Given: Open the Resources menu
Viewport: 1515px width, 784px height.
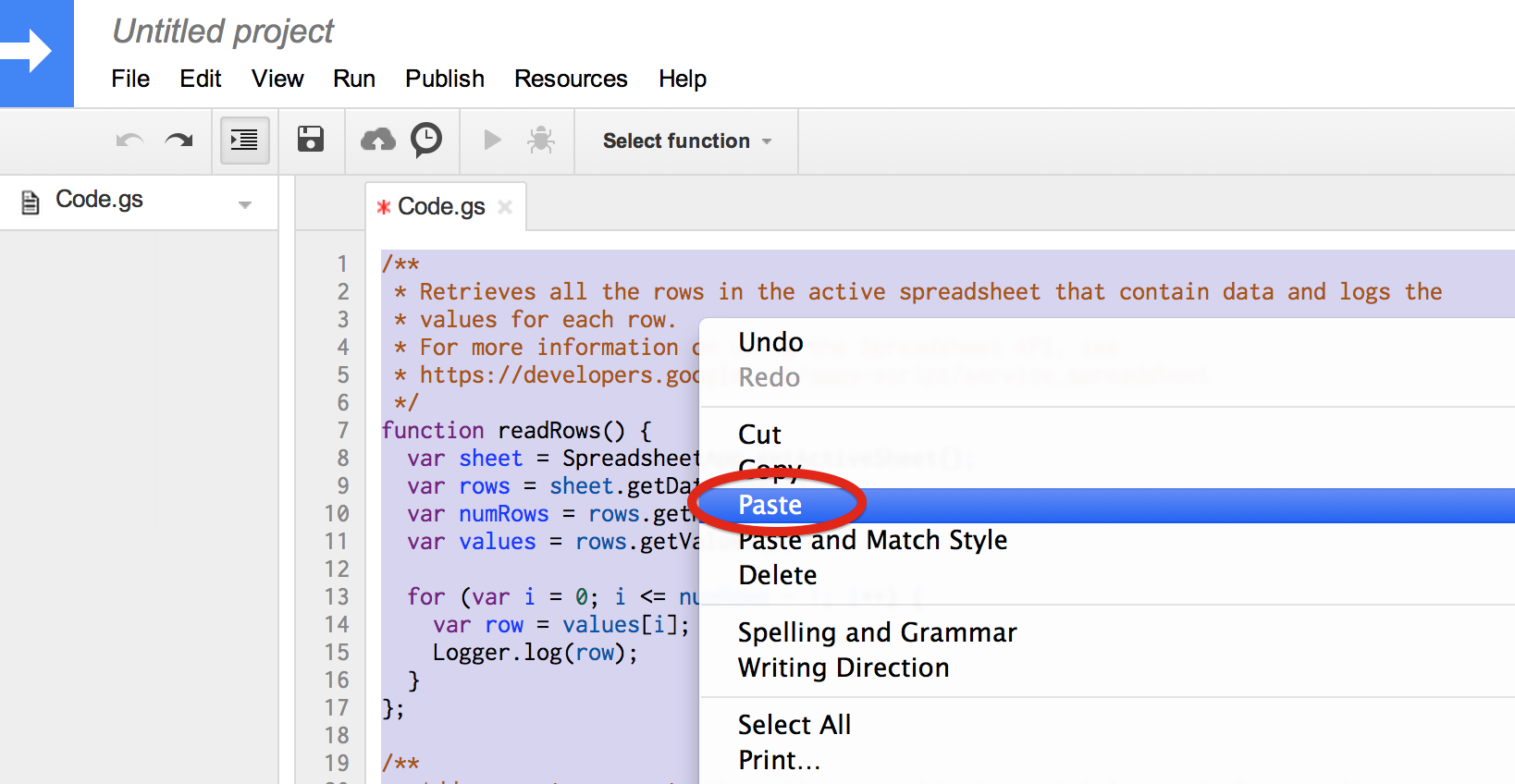Looking at the screenshot, I should (x=571, y=80).
